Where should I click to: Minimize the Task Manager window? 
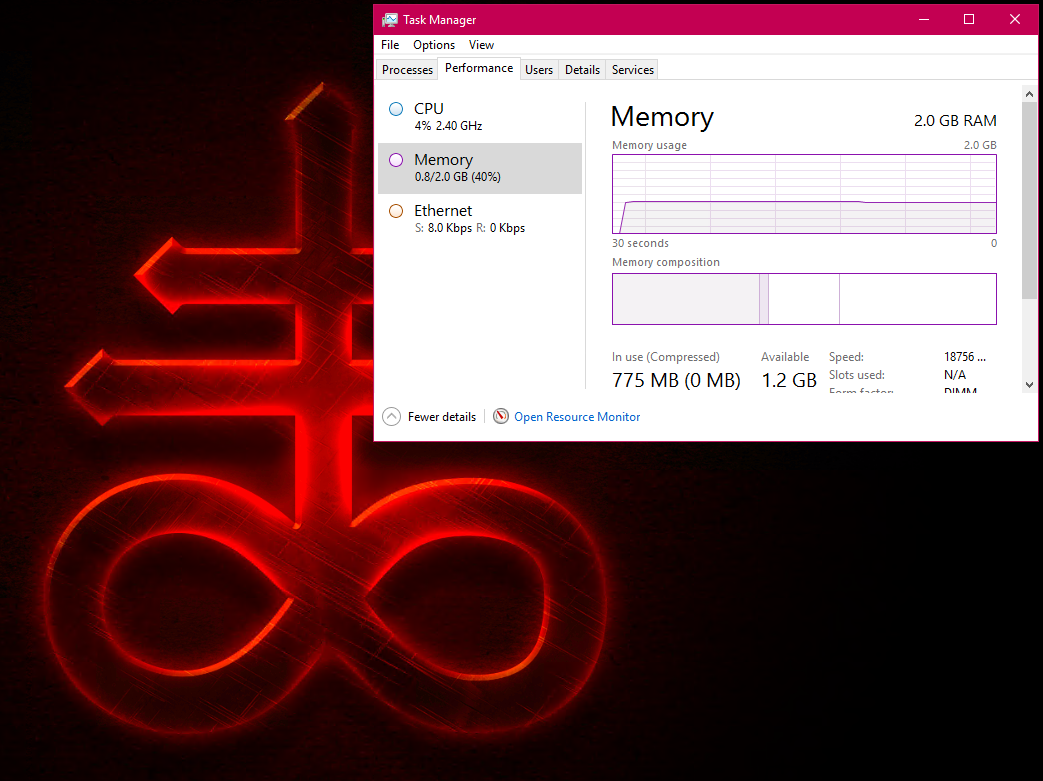[924, 19]
